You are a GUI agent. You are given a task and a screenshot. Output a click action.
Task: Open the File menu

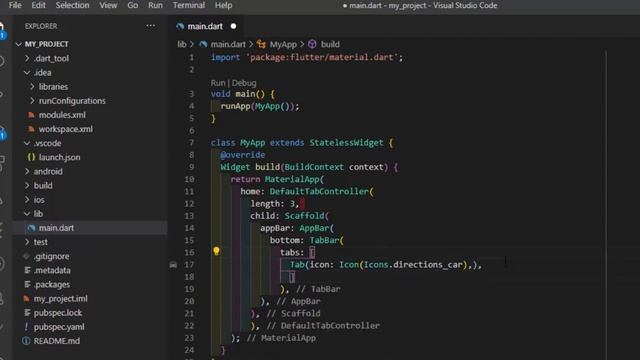click(x=15, y=5)
